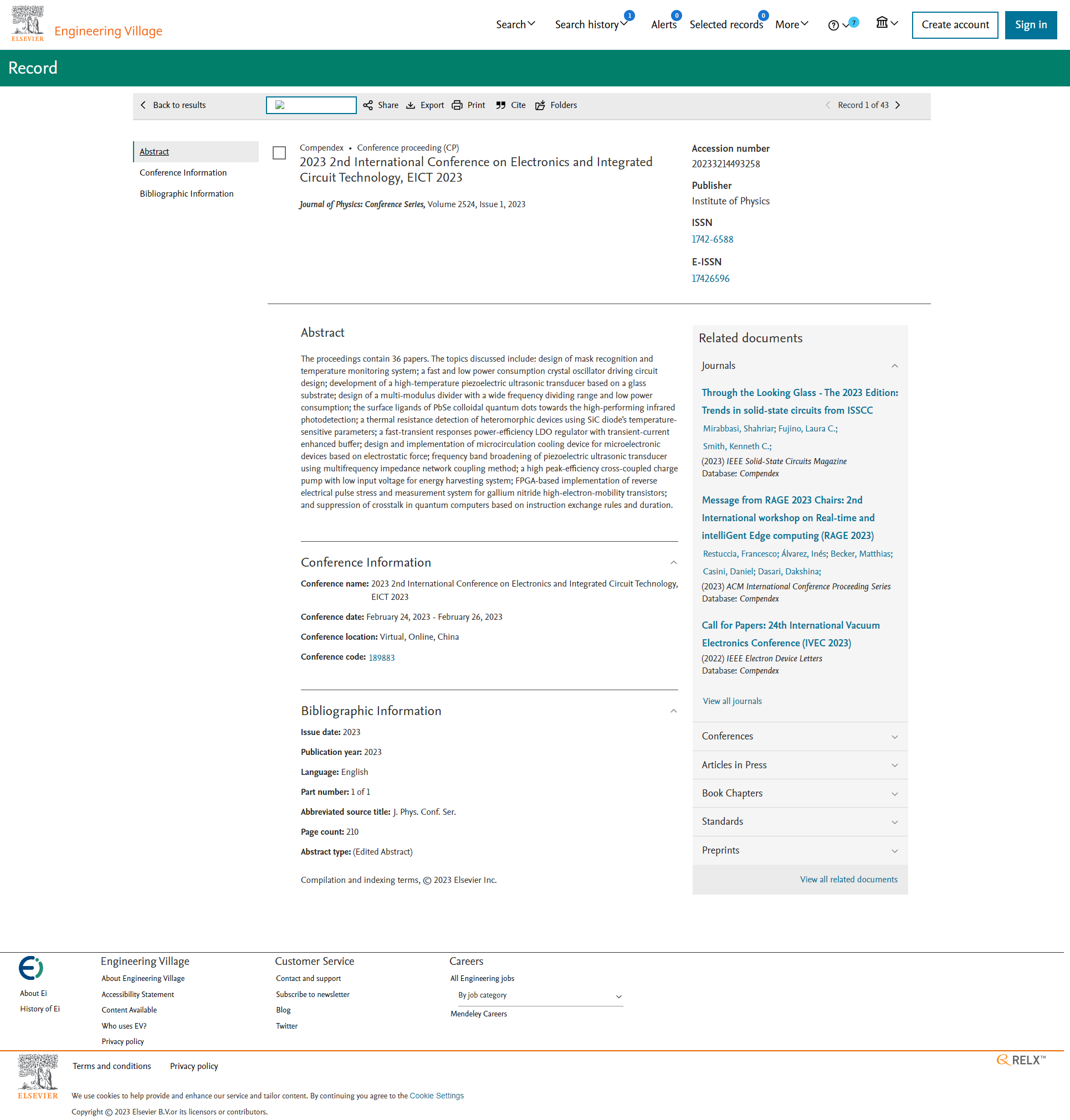Select the record checkbox beside title

pos(279,153)
